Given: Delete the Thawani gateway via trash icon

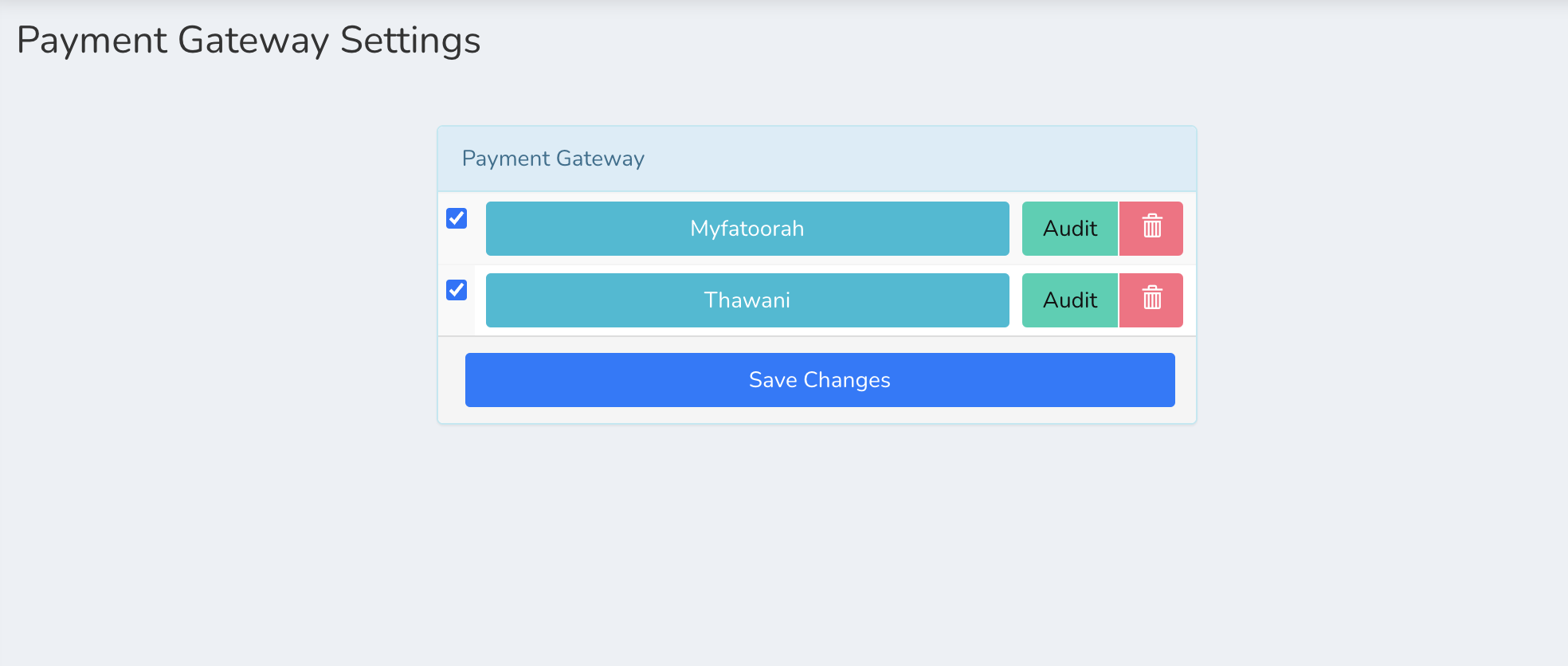Looking at the screenshot, I should 1151,300.
